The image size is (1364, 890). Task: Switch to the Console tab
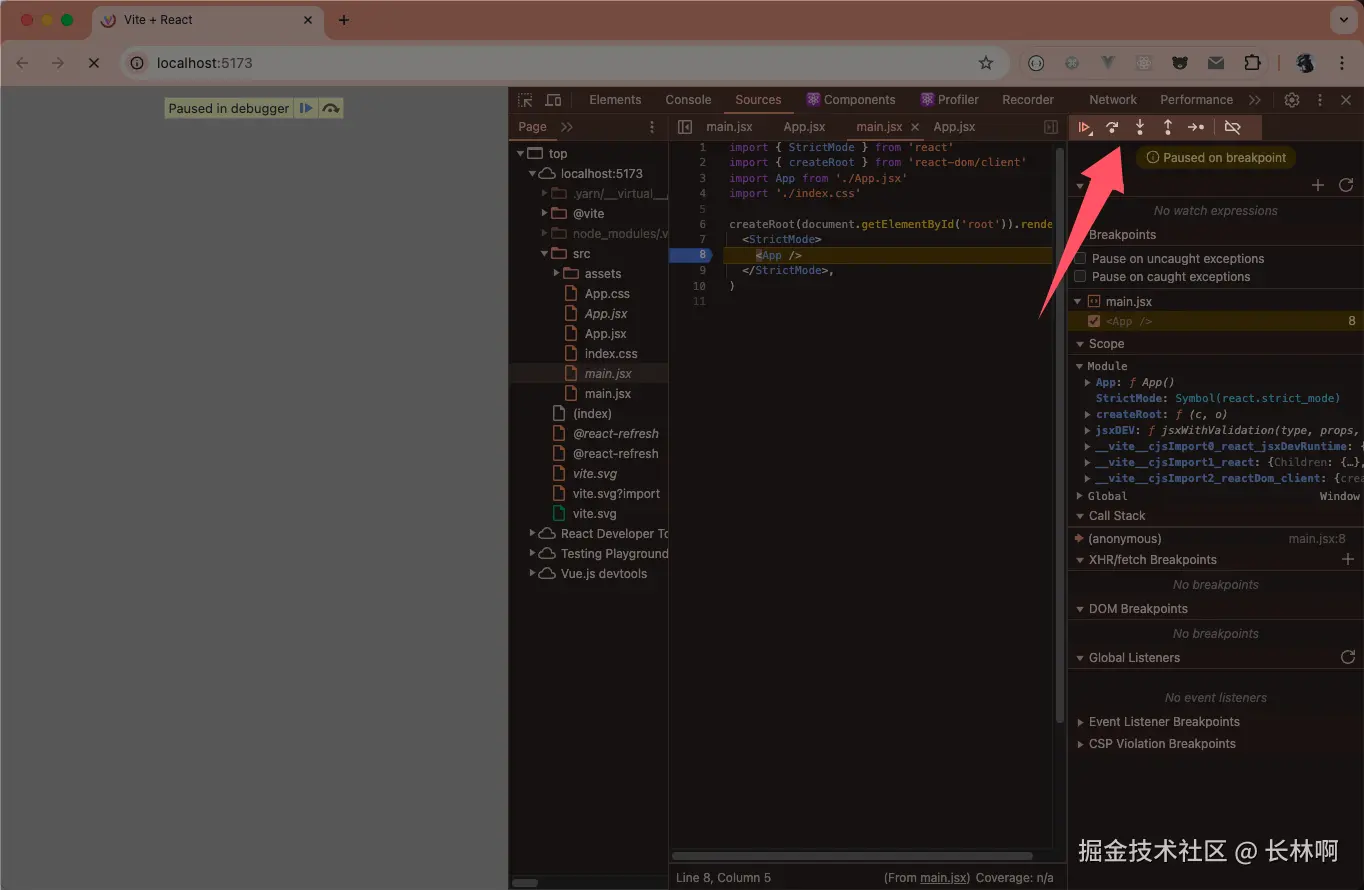tap(688, 100)
